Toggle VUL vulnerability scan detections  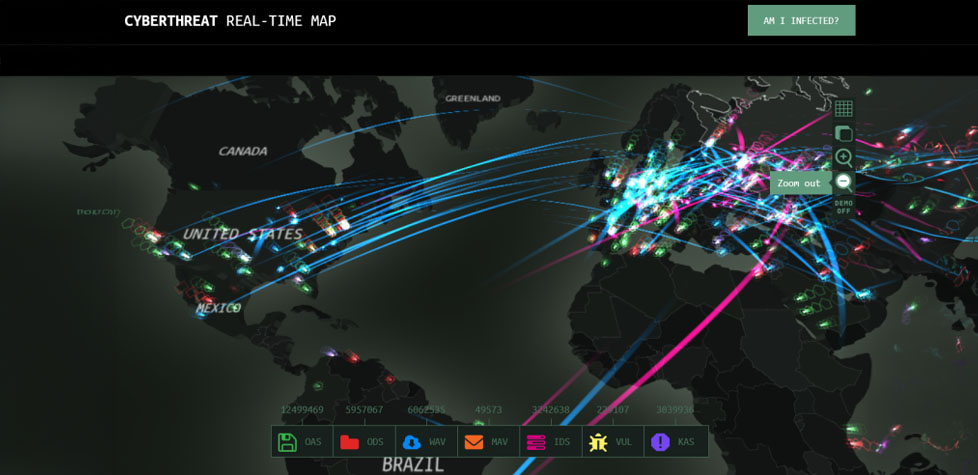[613, 441]
